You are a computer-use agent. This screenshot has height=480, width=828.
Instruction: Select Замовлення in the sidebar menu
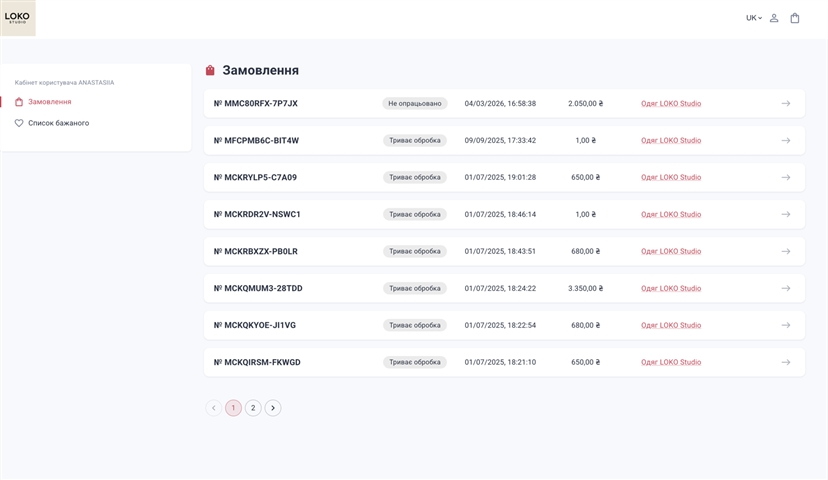(x=49, y=102)
